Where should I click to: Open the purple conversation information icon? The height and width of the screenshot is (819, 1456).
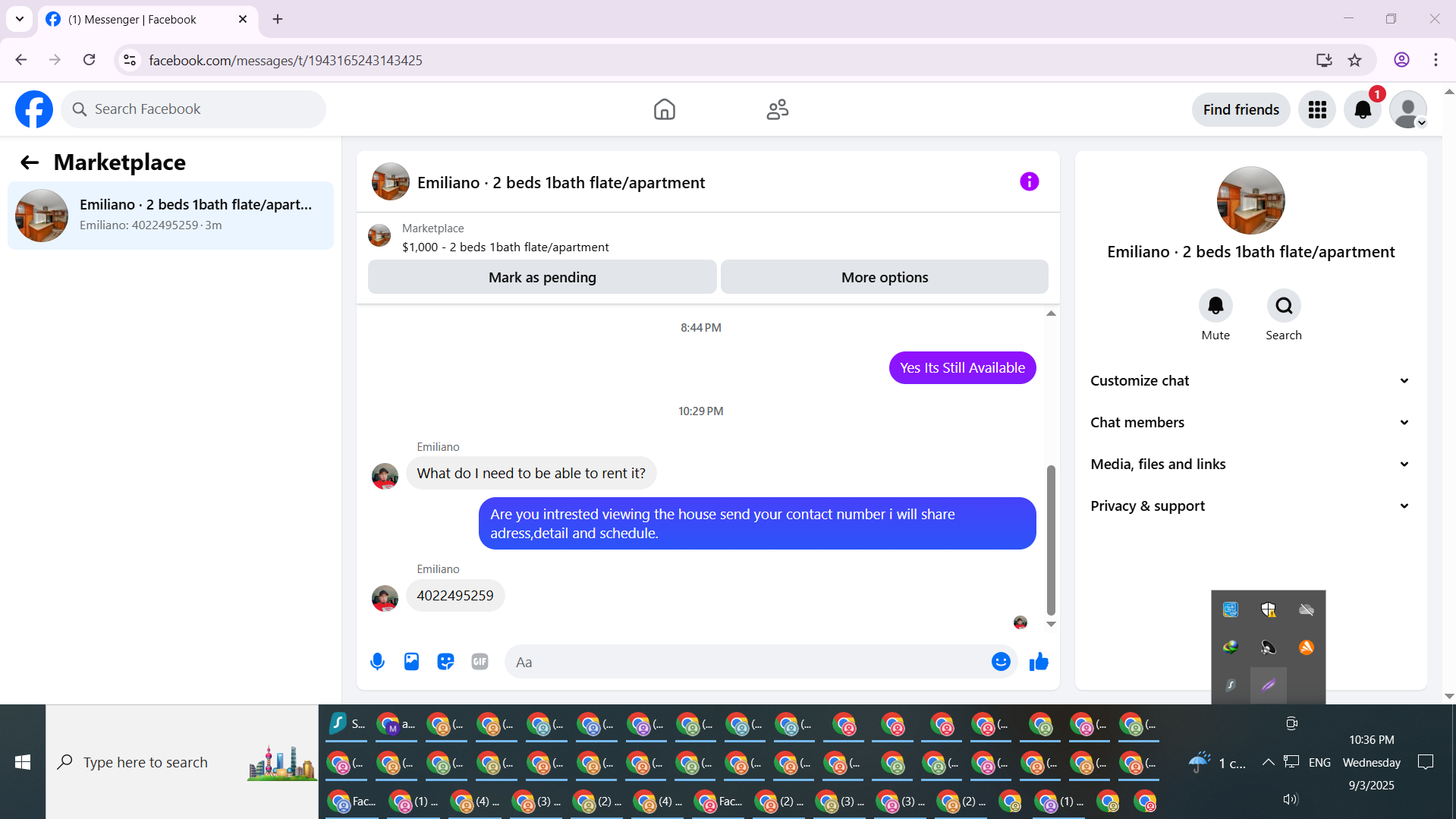(1029, 182)
